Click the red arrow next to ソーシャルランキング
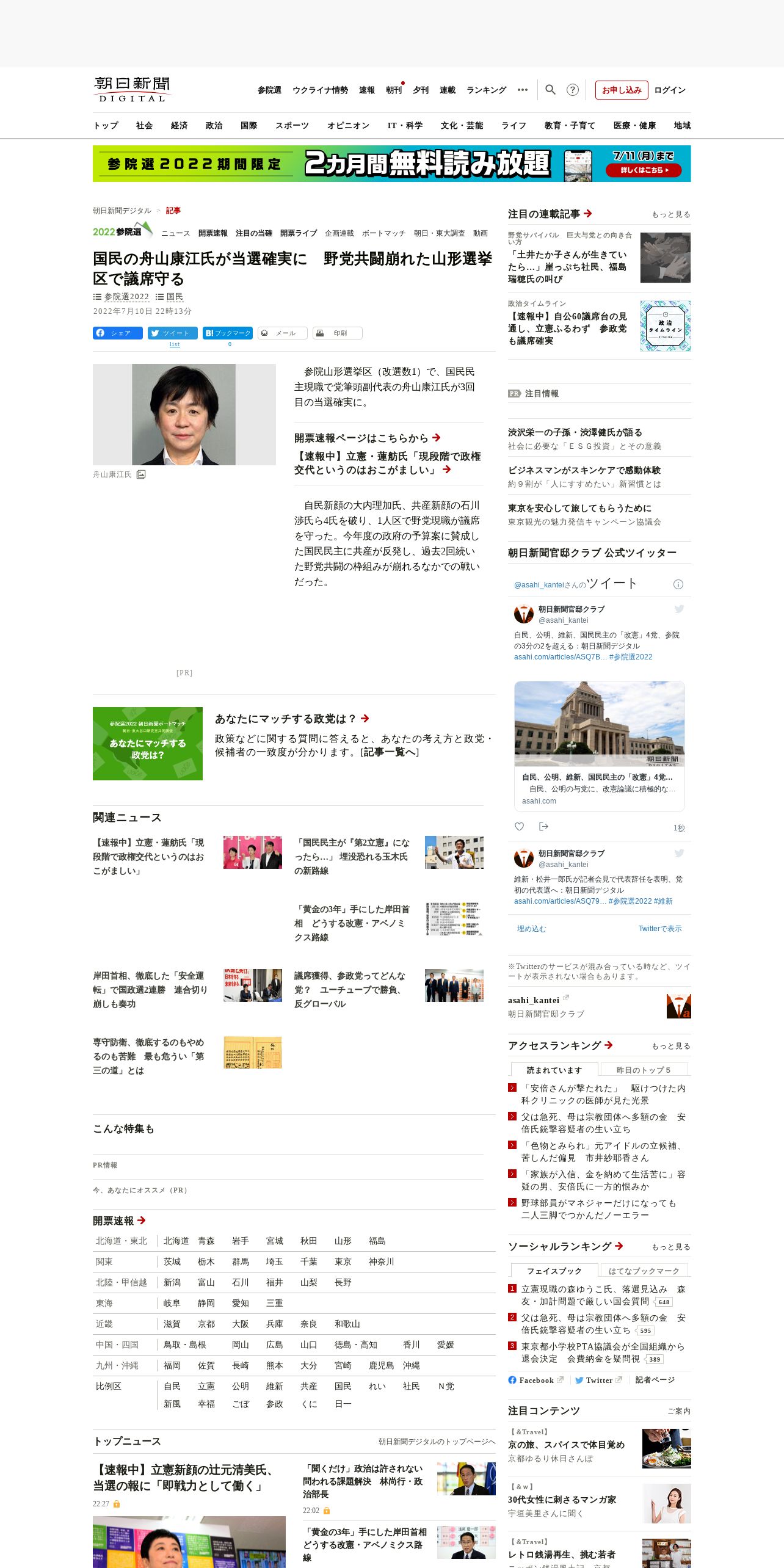784x1568 pixels. point(619,1246)
